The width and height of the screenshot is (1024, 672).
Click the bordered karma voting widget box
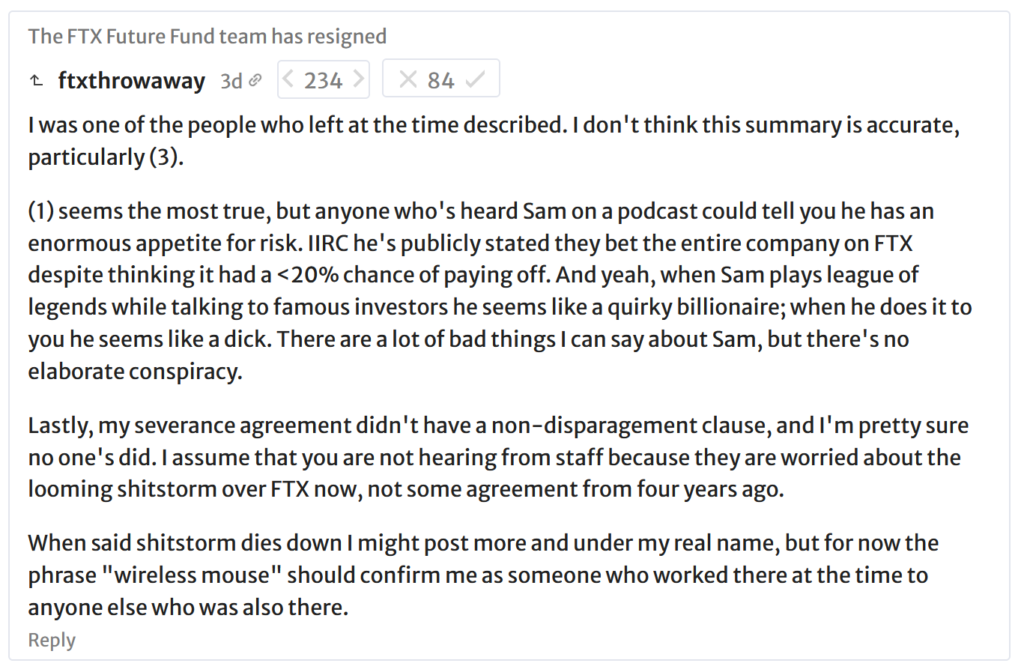[323, 78]
